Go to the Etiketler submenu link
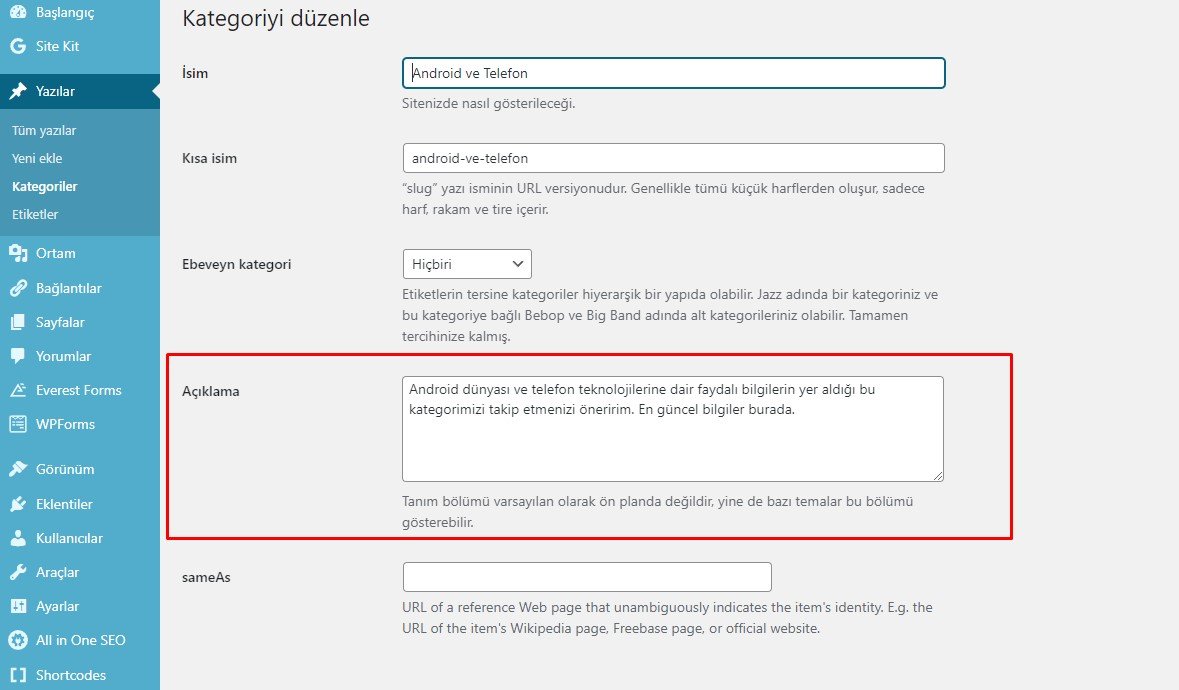Screen dimensions: 1179x690 tap(35, 215)
